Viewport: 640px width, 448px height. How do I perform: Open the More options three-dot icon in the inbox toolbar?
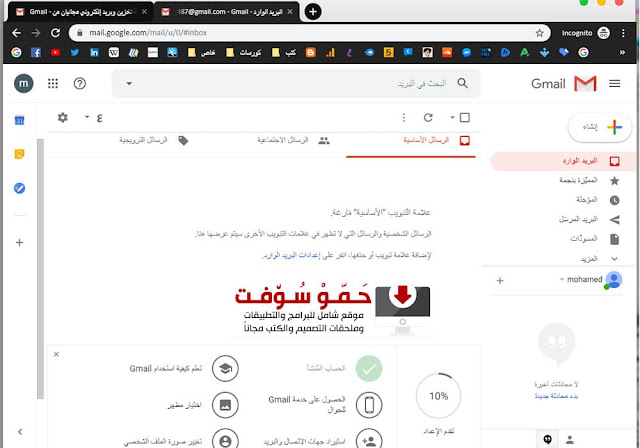click(x=404, y=118)
